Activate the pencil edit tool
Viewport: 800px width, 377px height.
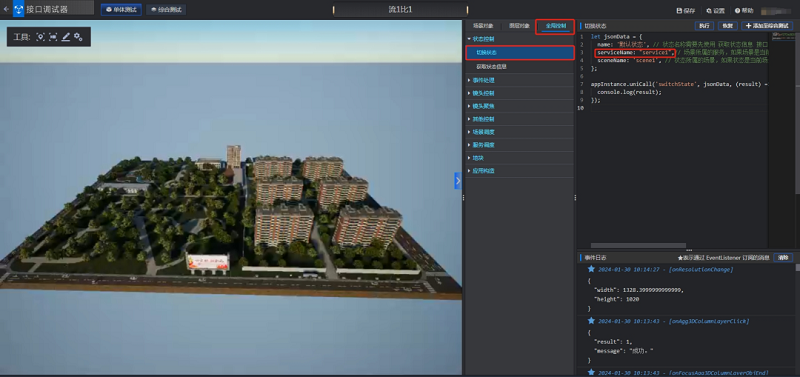pos(65,37)
